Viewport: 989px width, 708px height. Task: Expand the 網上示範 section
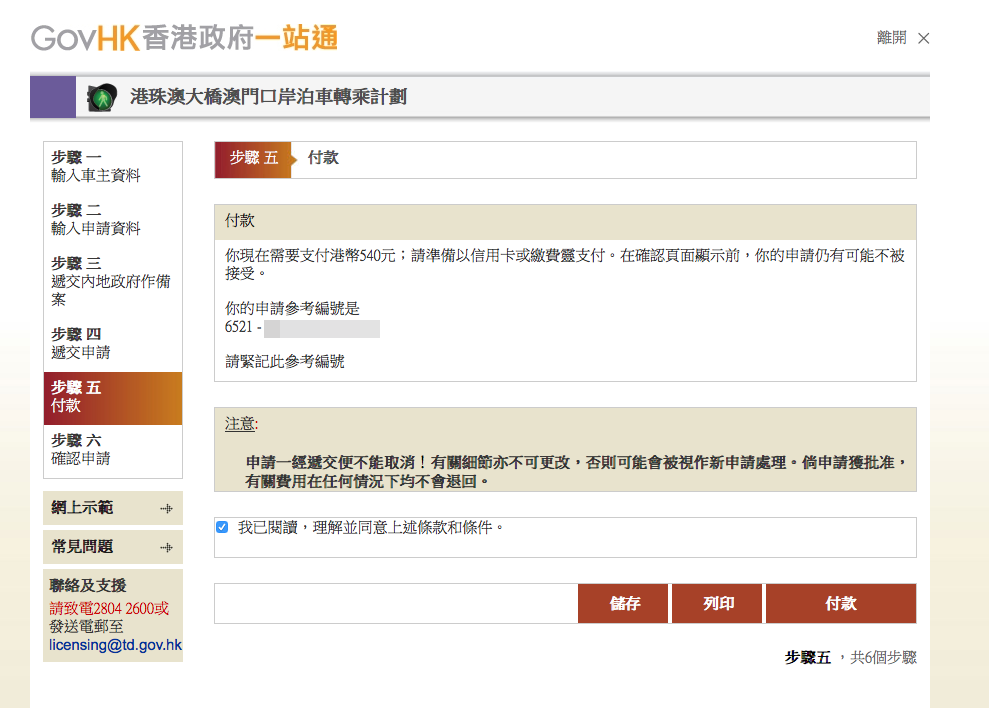coord(83,508)
